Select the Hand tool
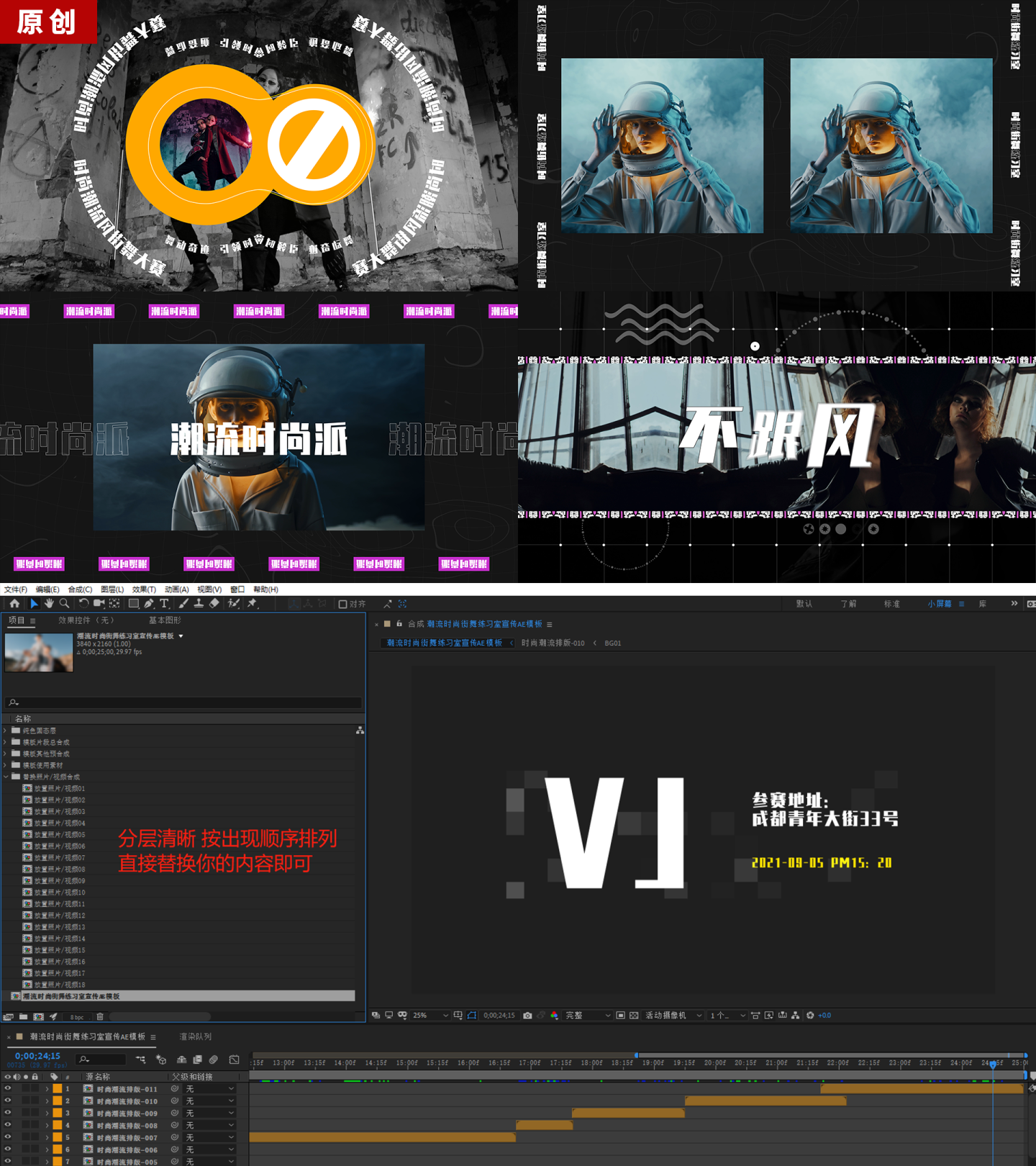This screenshot has height=1166, width=1036. [x=49, y=604]
